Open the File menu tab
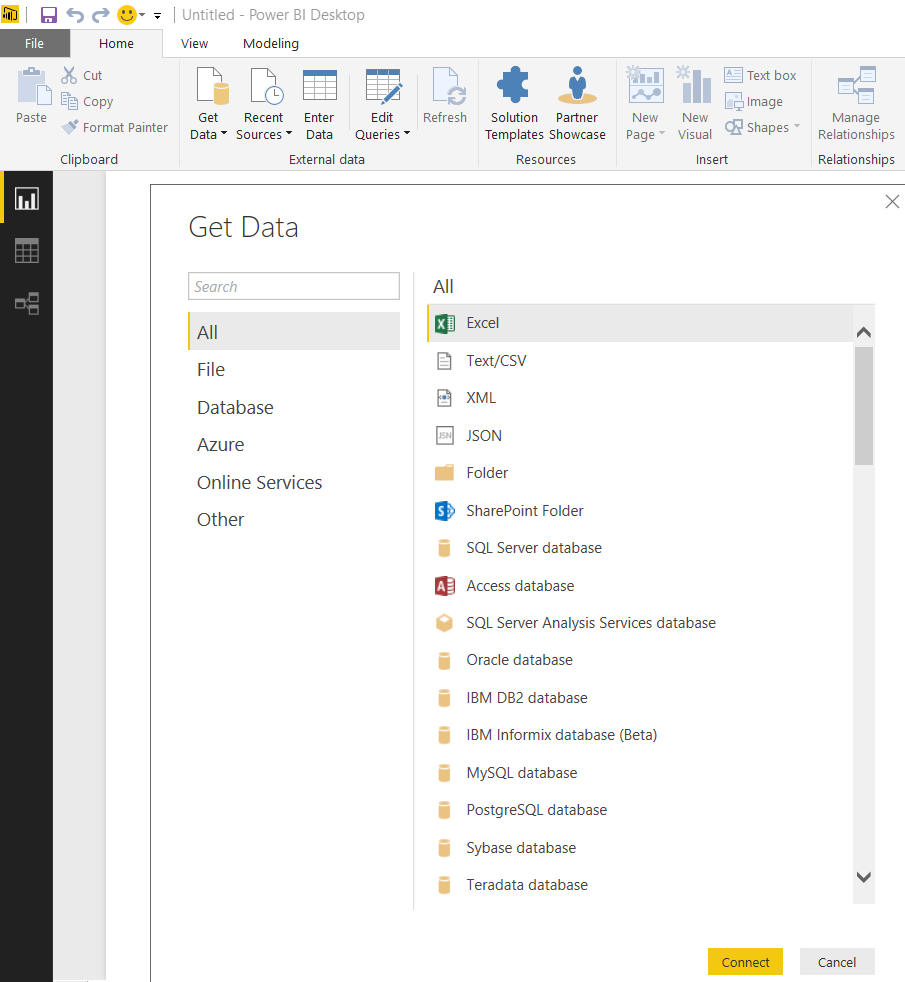 pyautogui.click(x=34, y=43)
